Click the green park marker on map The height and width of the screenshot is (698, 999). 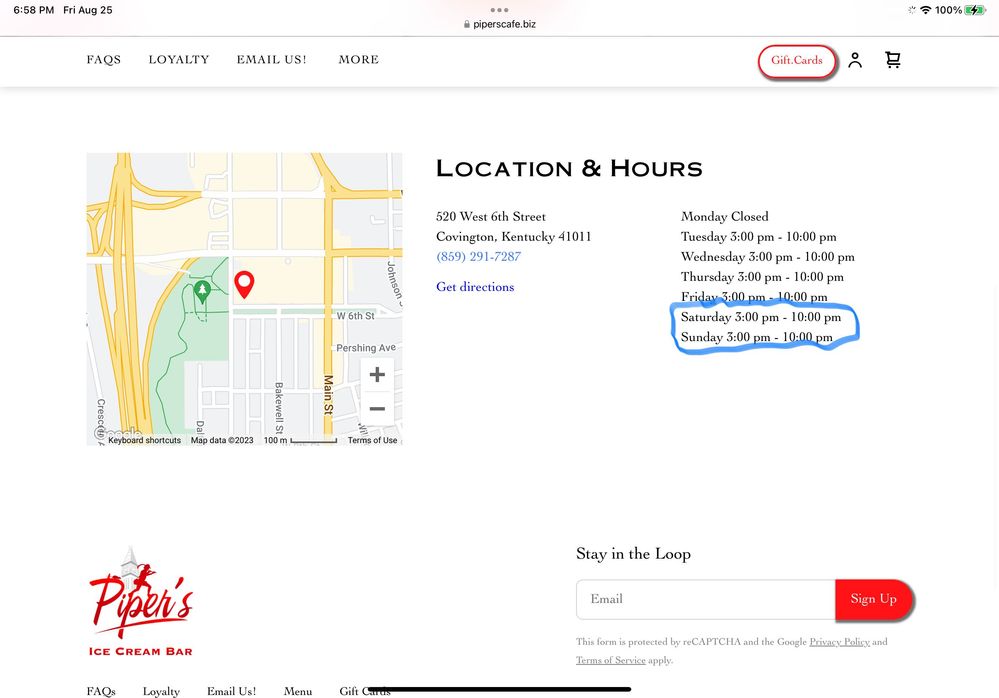pos(203,291)
